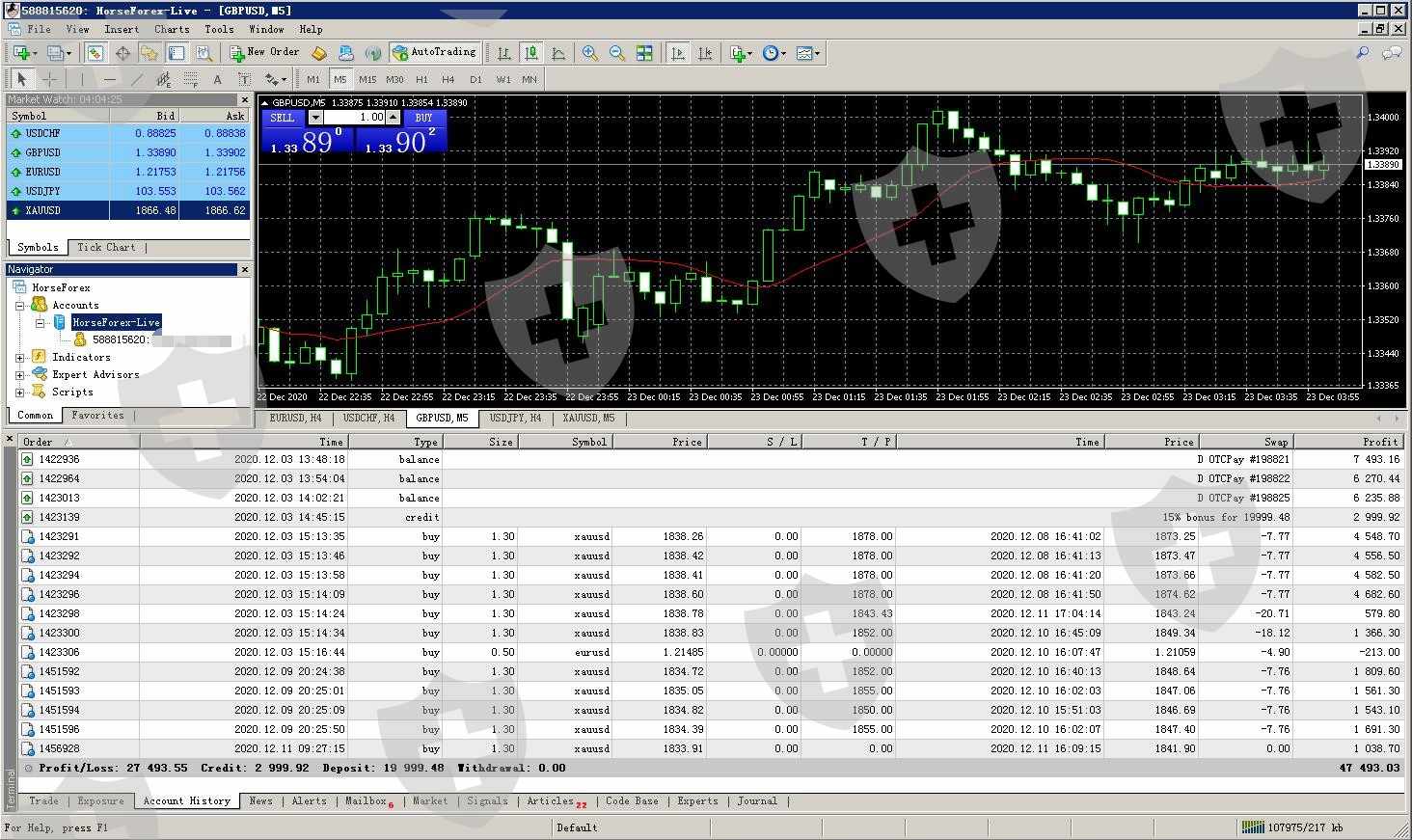Select the XAUUSD row in Market Watch
The height and width of the screenshot is (840, 1412).
coord(58,210)
